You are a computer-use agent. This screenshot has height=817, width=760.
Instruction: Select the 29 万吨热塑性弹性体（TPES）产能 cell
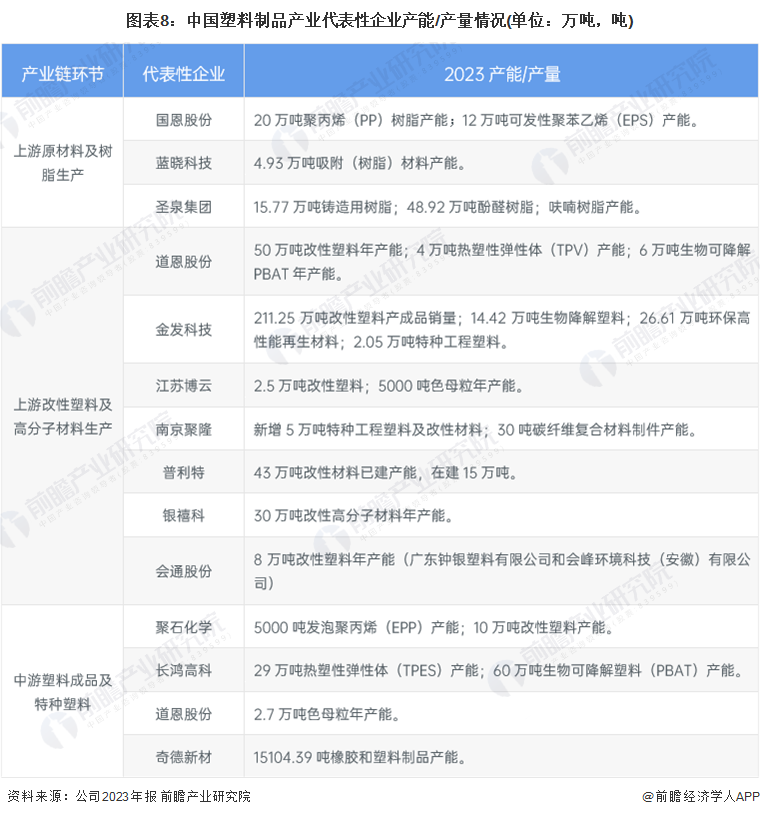[501, 670]
